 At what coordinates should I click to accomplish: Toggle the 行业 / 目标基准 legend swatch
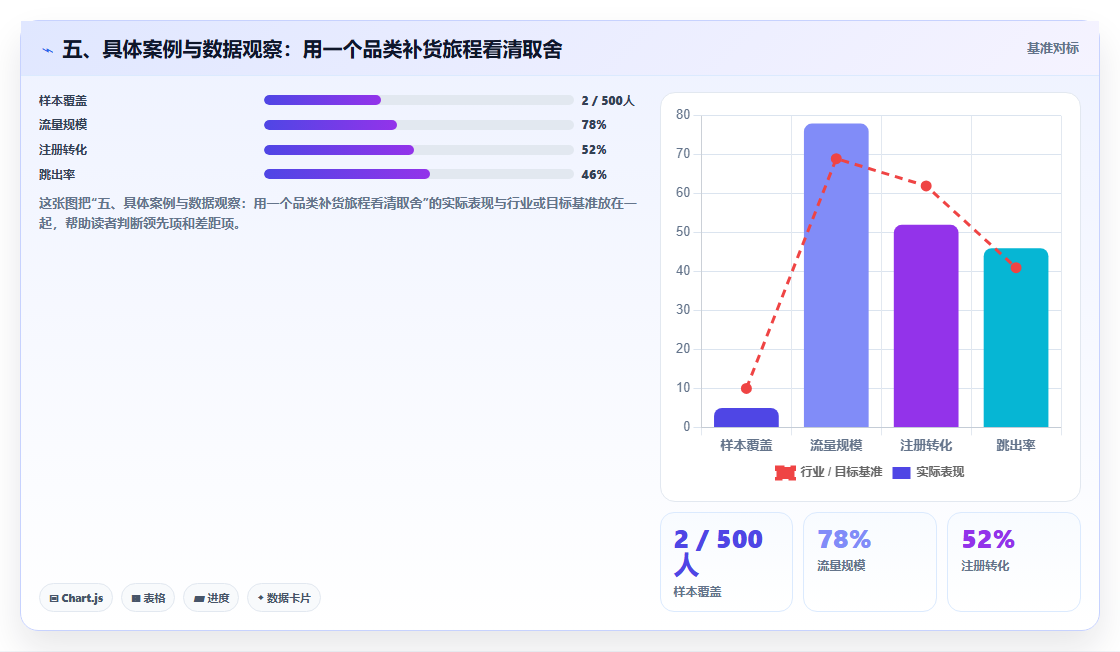click(x=785, y=472)
